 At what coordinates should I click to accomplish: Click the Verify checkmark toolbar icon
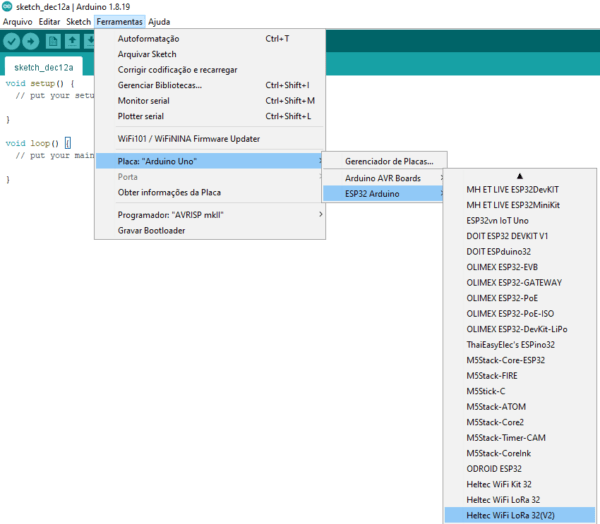click(11, 41)
